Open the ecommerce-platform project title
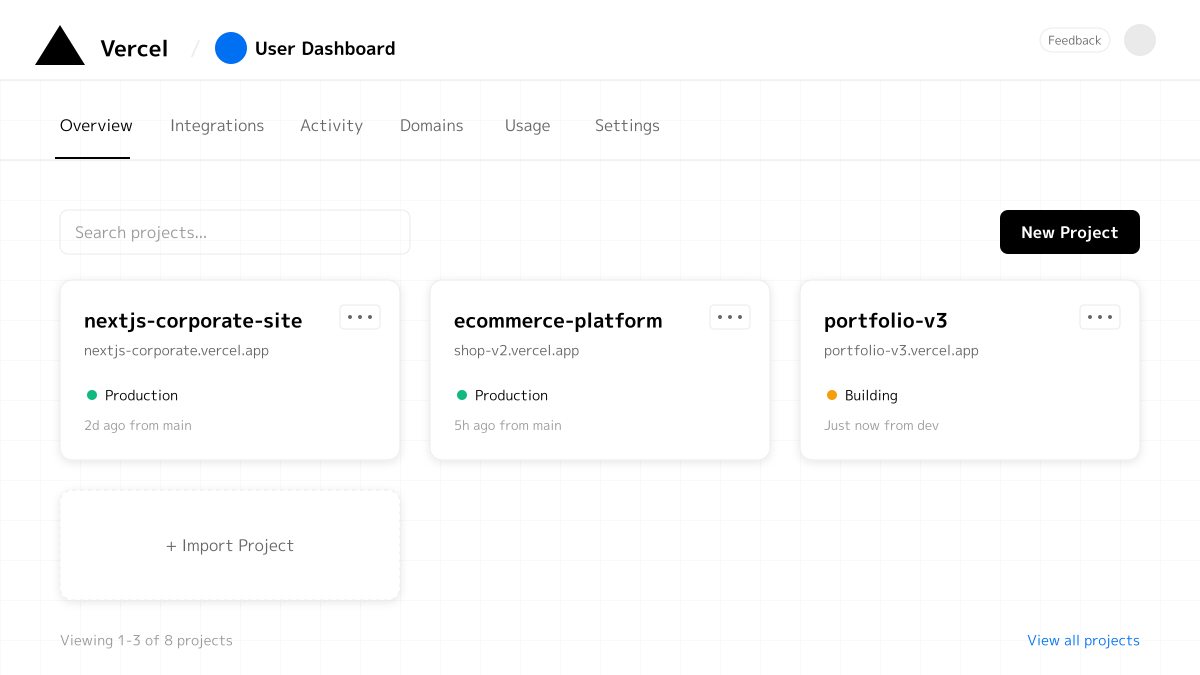The image size is (1200, 675). click(558, 321)
